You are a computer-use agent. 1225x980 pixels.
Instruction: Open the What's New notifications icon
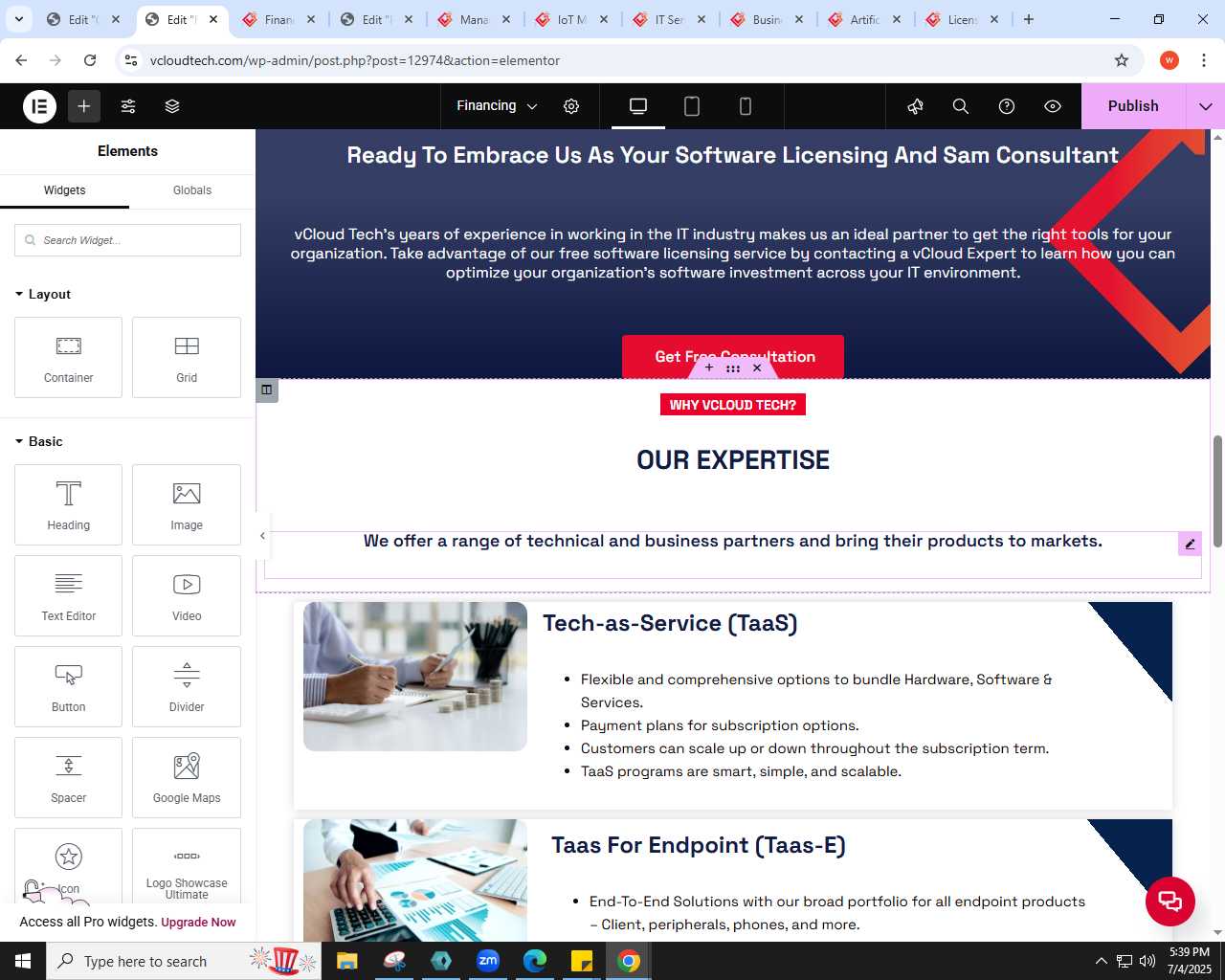915,106
